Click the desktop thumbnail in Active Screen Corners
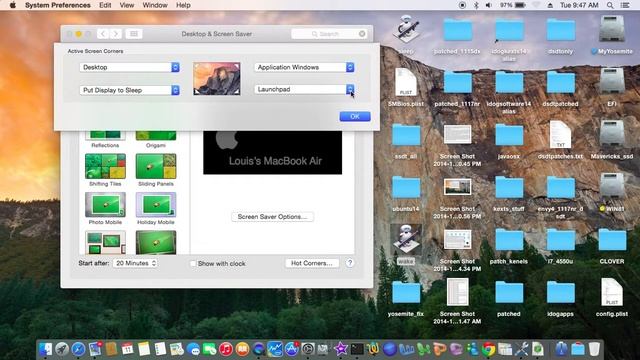Screen dimensions: 640x360 [x=217, y=78]
